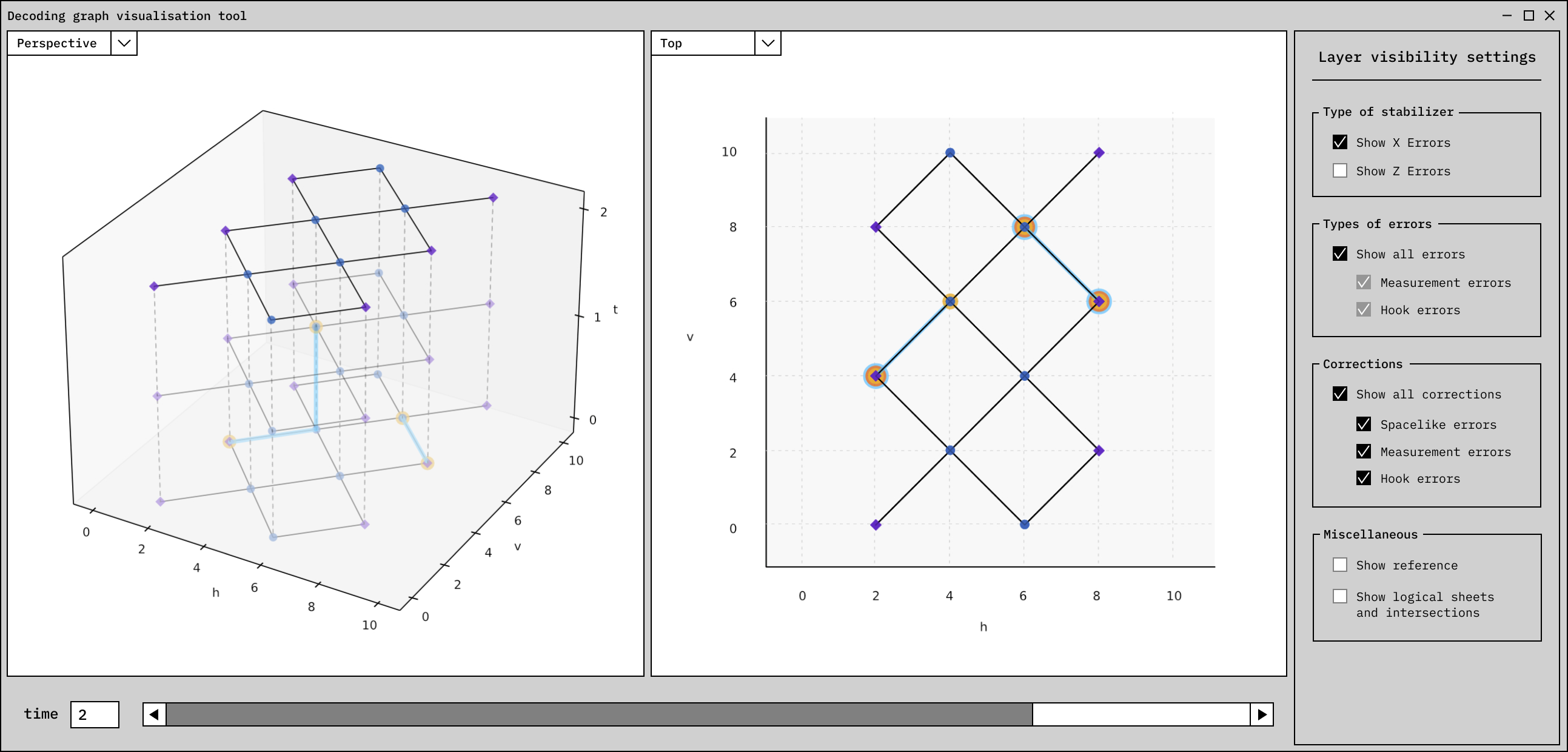Uncheck Show X Errors
1568x752 pixels.
coord(1340,142)
